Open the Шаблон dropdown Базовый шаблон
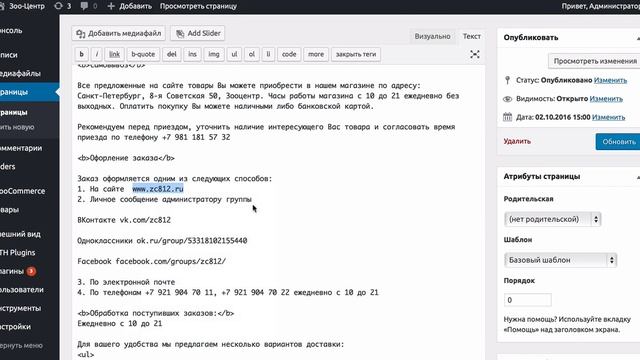Viewport: 640px width, 360px height. (x=560, y=260)
